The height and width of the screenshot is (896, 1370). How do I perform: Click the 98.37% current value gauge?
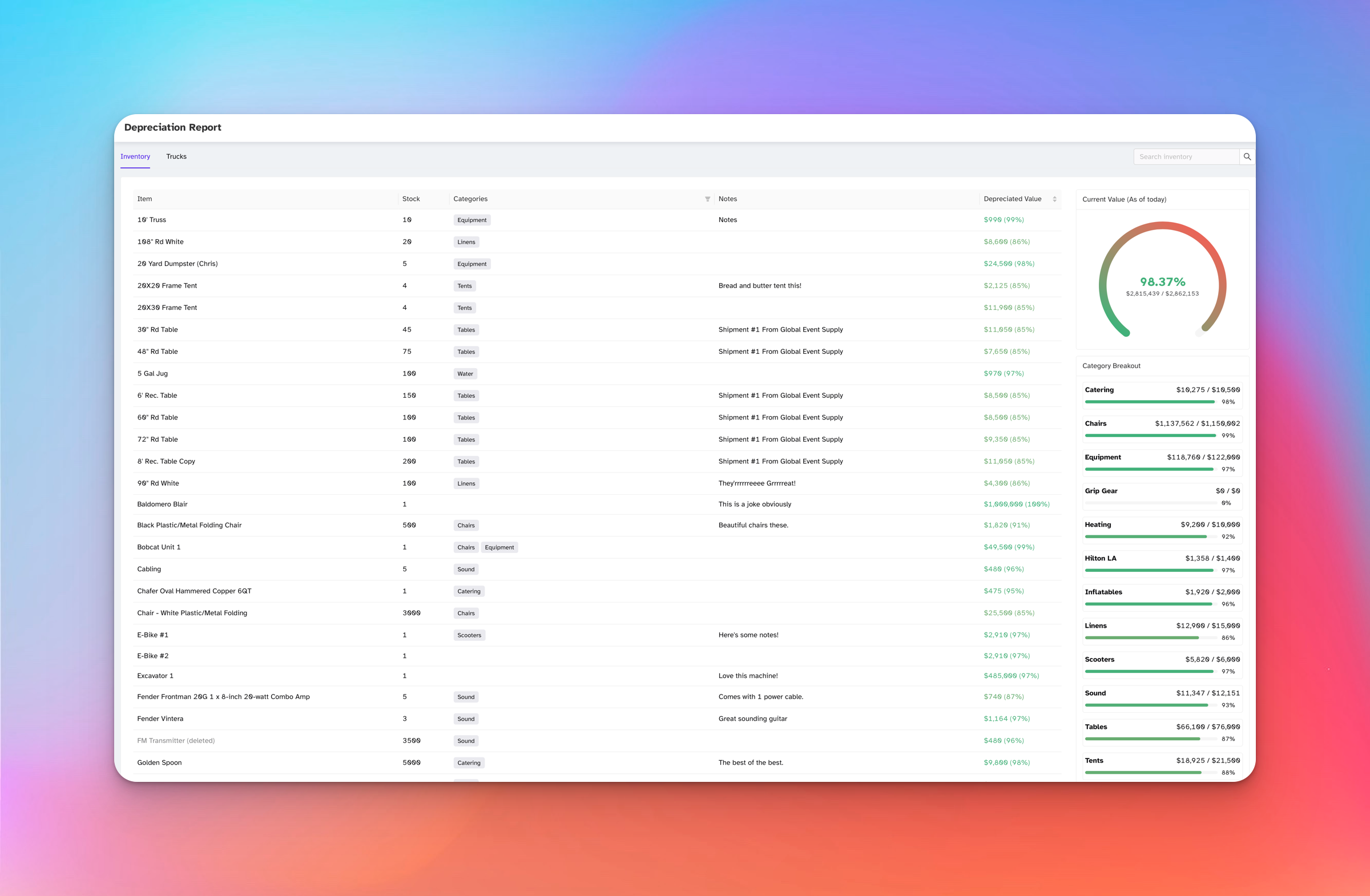[x=1162, y=282]
